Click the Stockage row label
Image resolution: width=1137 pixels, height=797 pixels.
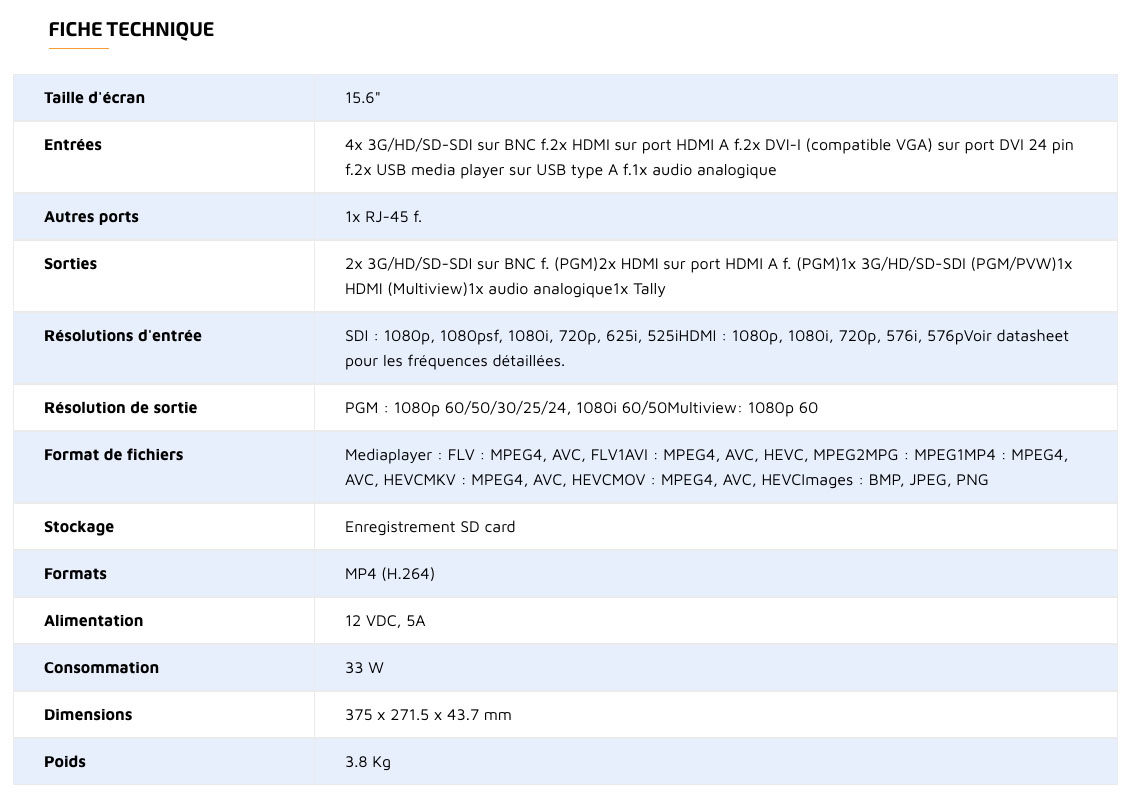pyautogui.click(x=79, y=527)
